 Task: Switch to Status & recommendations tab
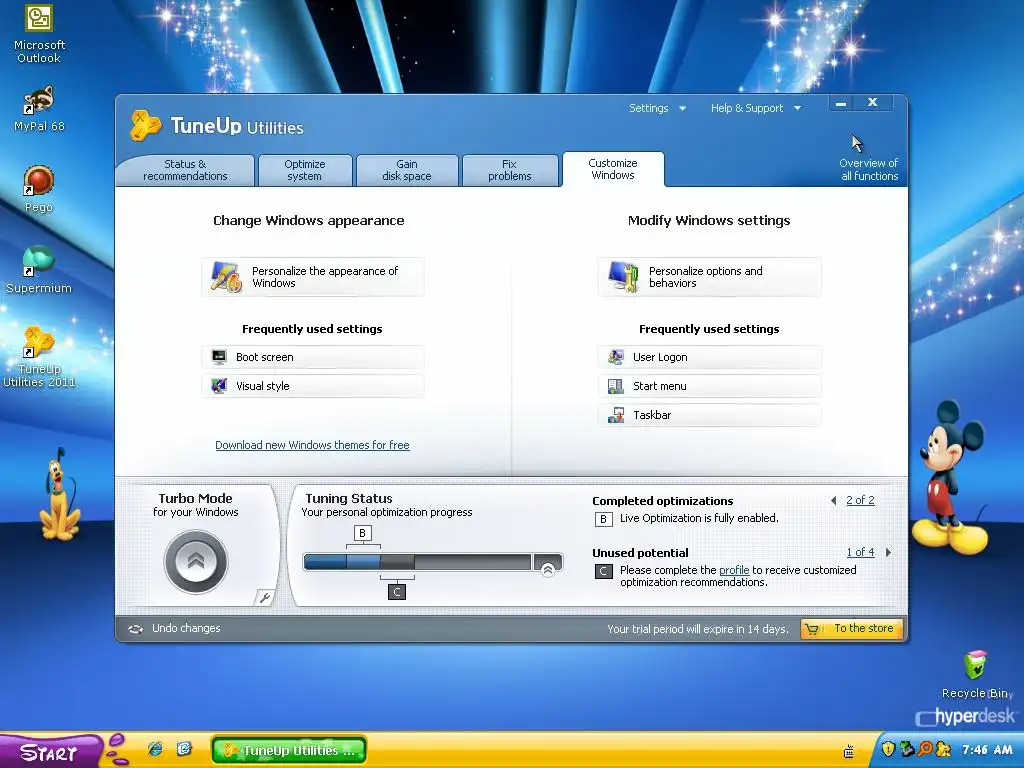point(185,170)
